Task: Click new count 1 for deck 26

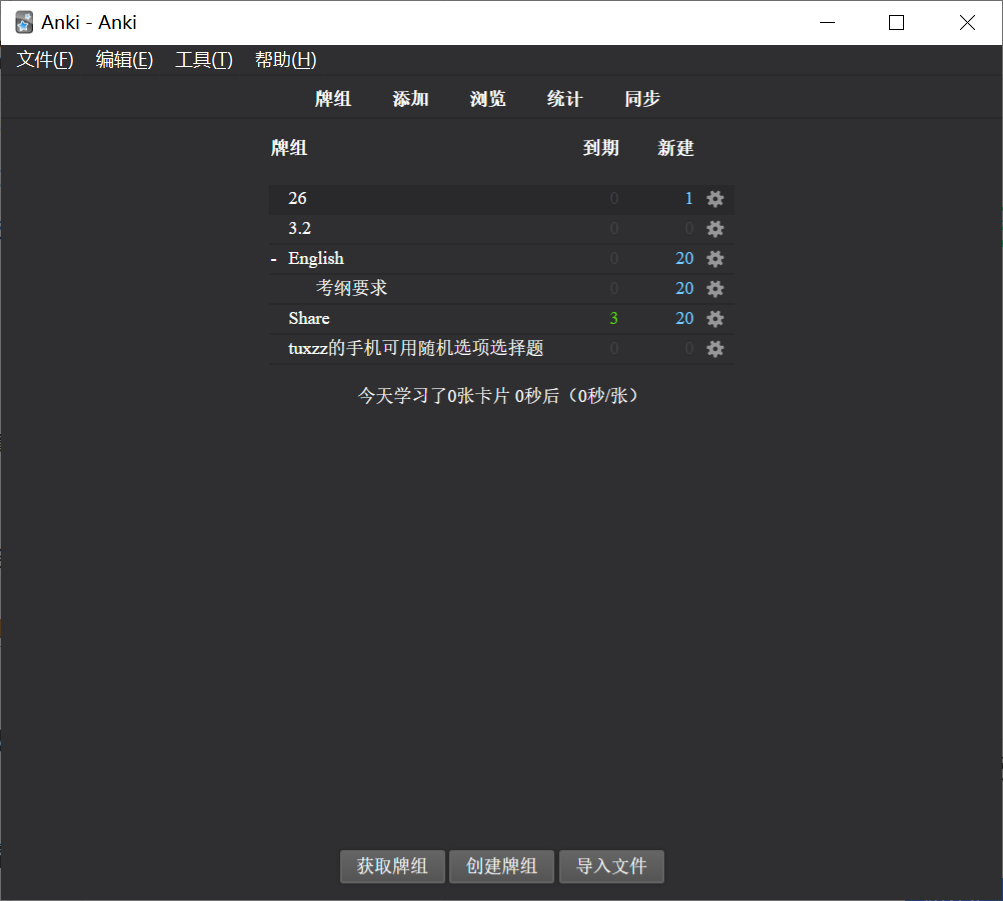Action: tap(689, 198)
